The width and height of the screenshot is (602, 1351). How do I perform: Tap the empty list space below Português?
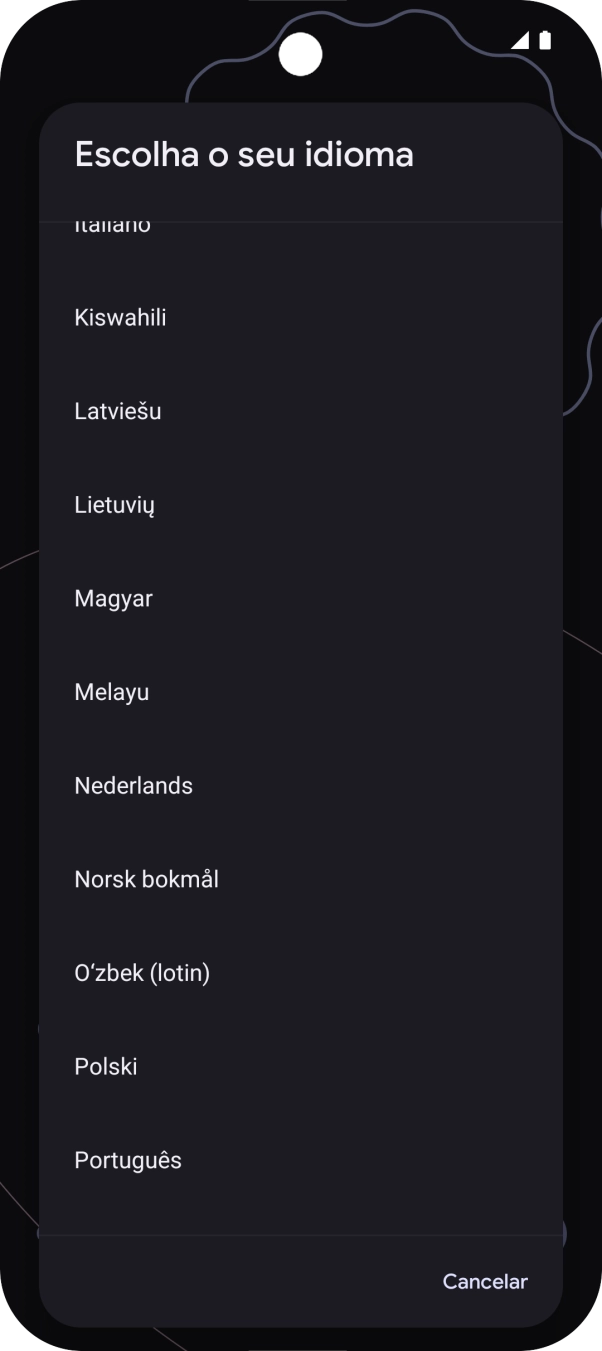300,1221
